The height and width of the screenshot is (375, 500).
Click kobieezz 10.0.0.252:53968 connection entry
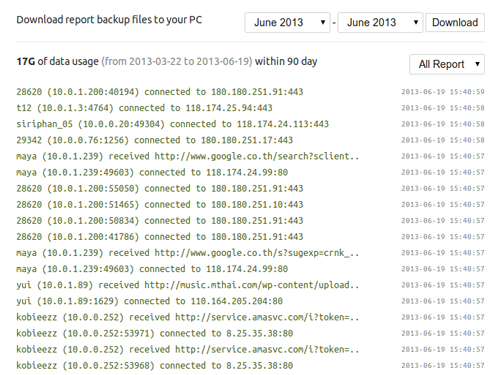coord(155,365)
